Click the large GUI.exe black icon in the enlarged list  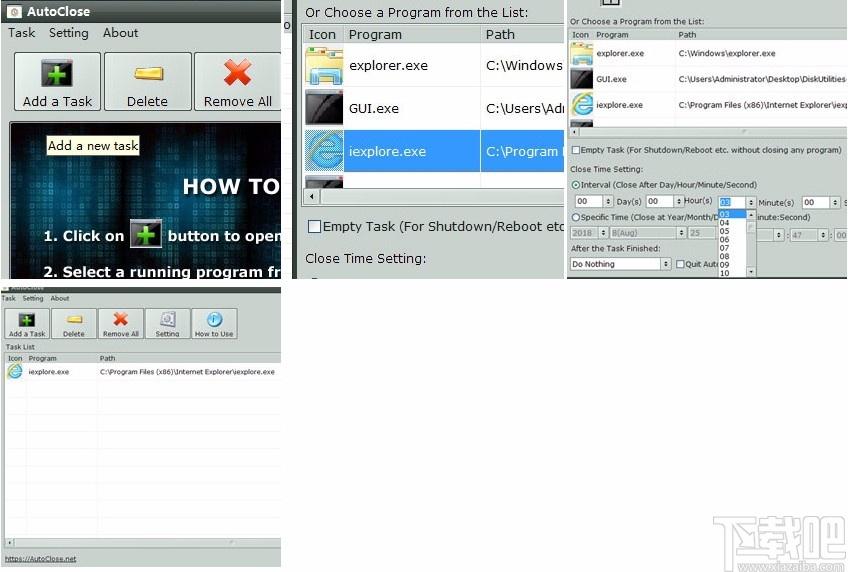tap(323, 108)
